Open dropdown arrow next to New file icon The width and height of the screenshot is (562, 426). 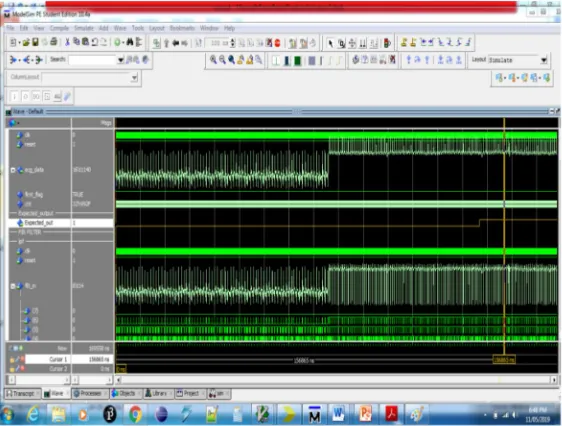(x=19, y=43)
